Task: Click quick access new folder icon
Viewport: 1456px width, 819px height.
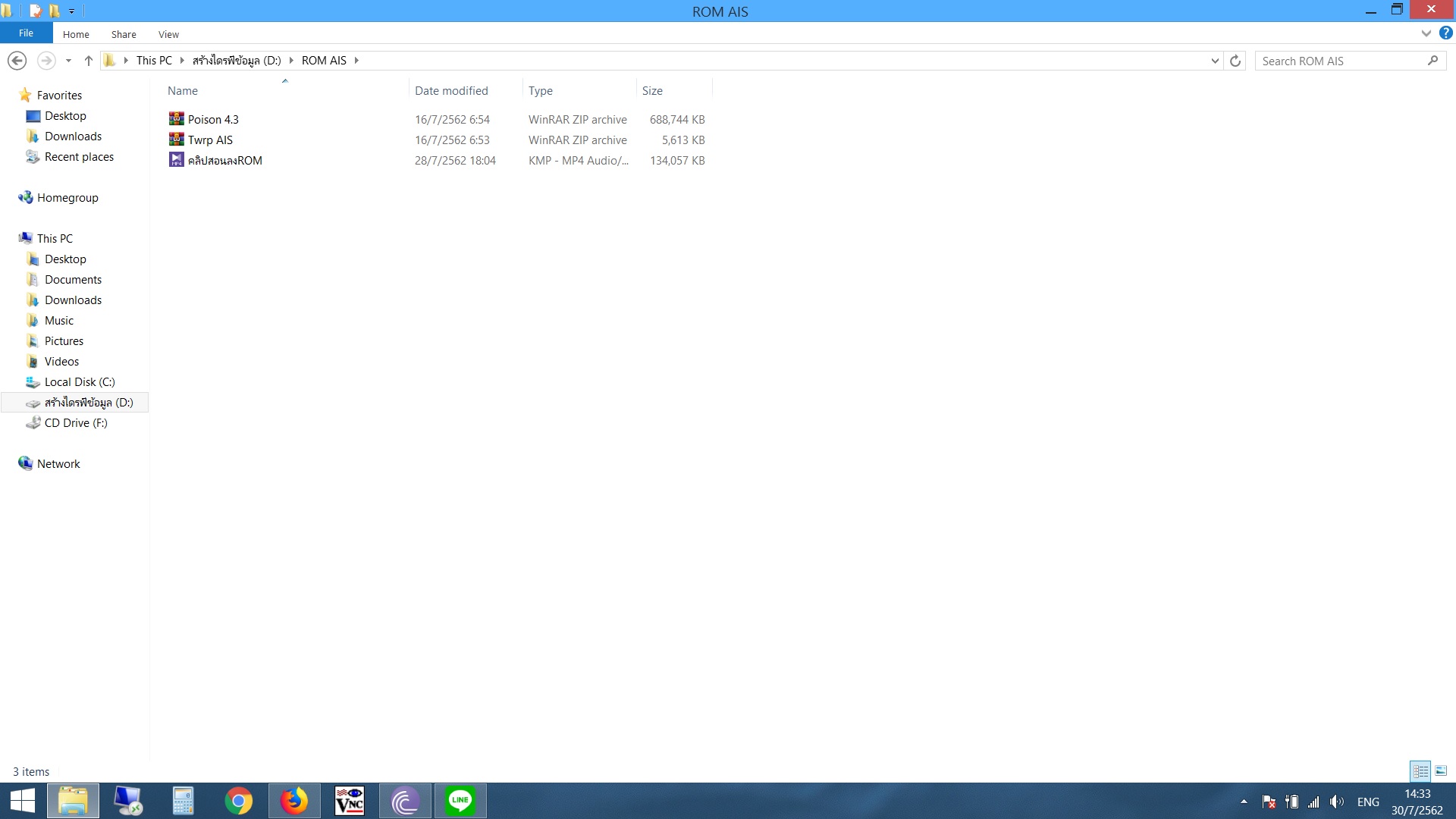Action: pyautogui.click(x=55, y=11)
